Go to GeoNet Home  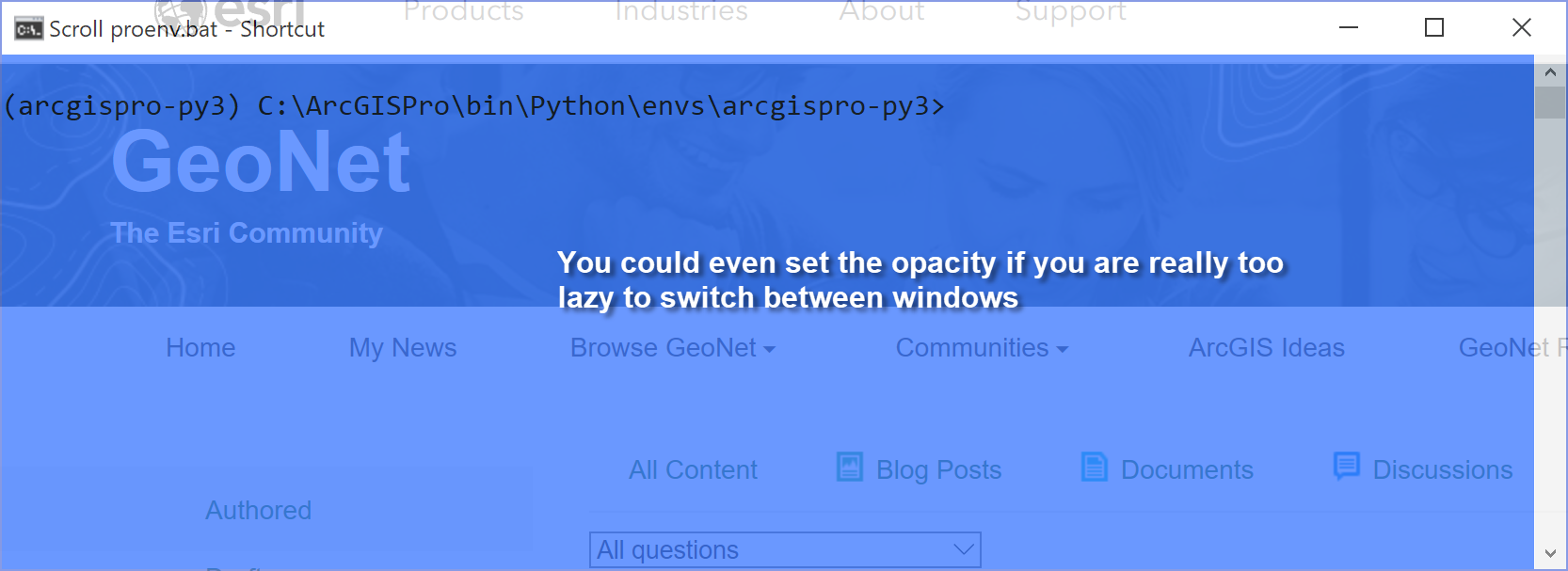click(x=200, y=348)
